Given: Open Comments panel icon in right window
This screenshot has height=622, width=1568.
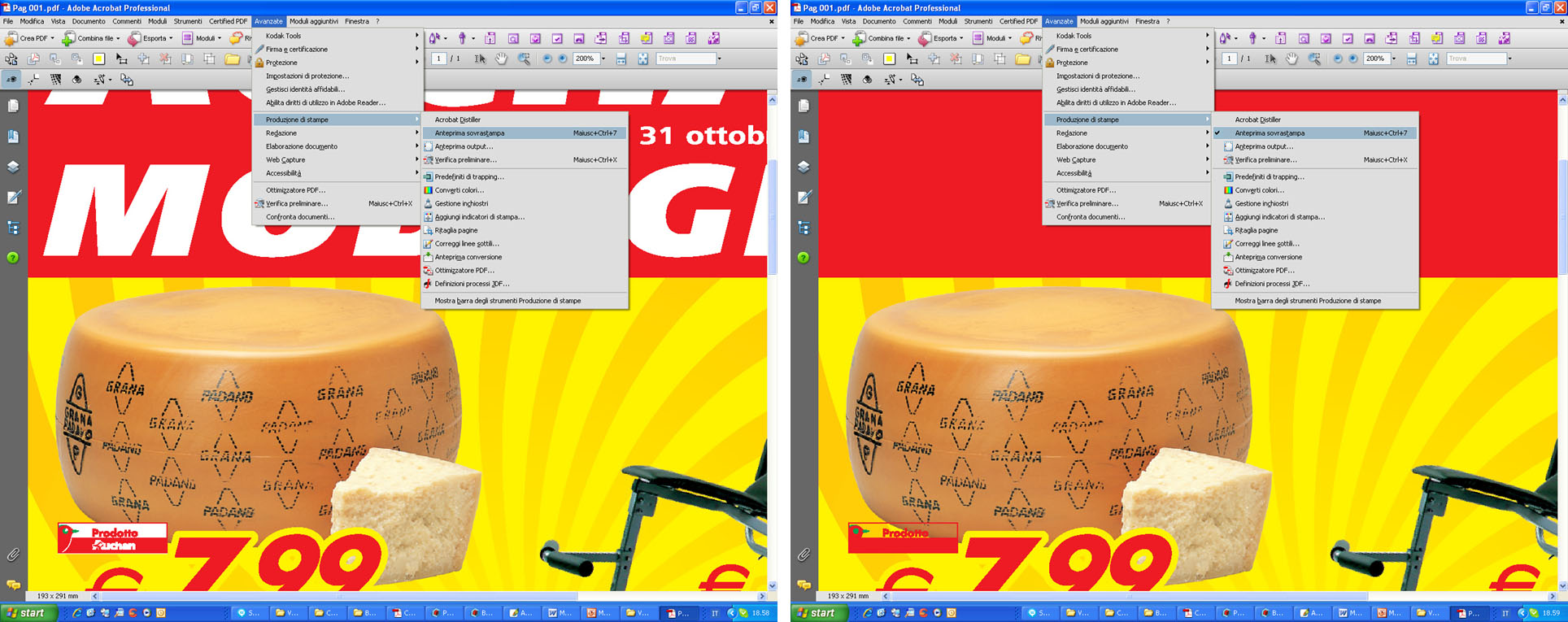Looking at the screenshot, I should [x=804, y=585].
